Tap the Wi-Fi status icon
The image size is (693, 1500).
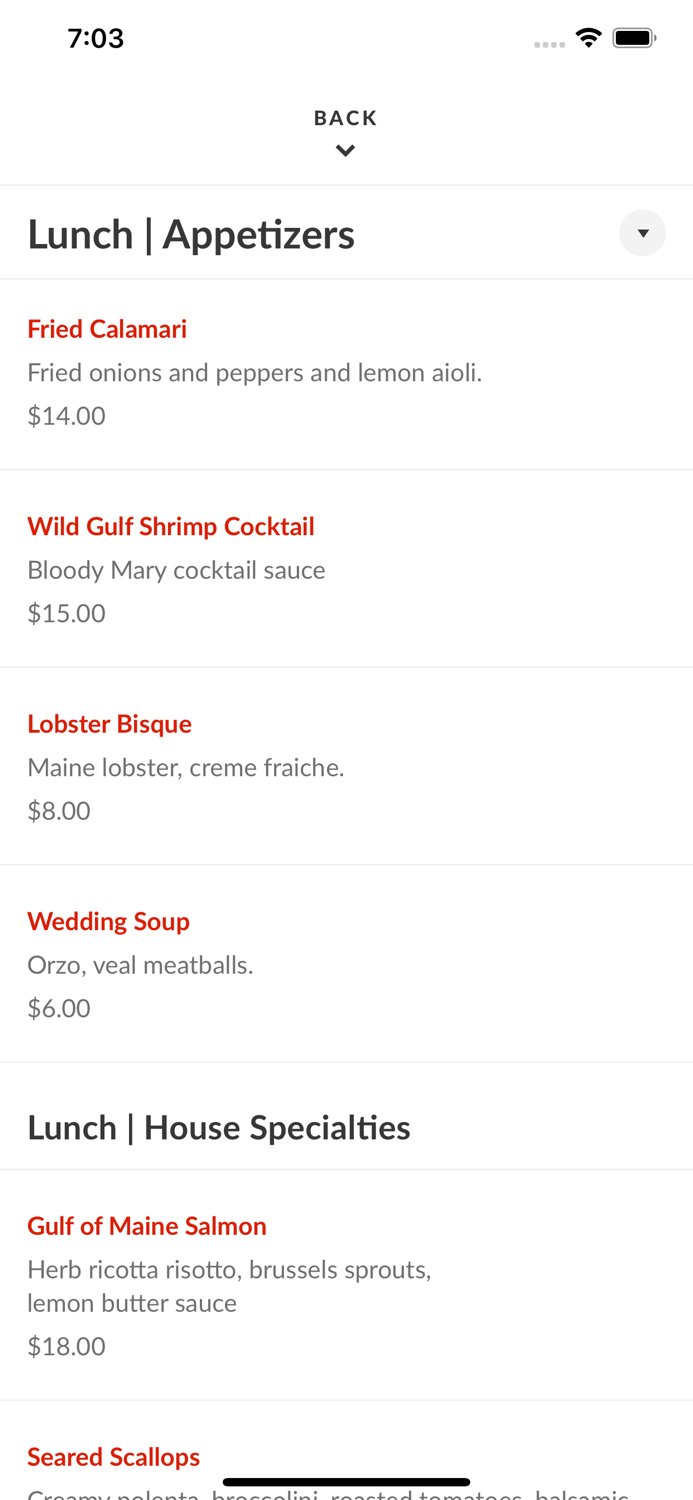coord(588,38)
